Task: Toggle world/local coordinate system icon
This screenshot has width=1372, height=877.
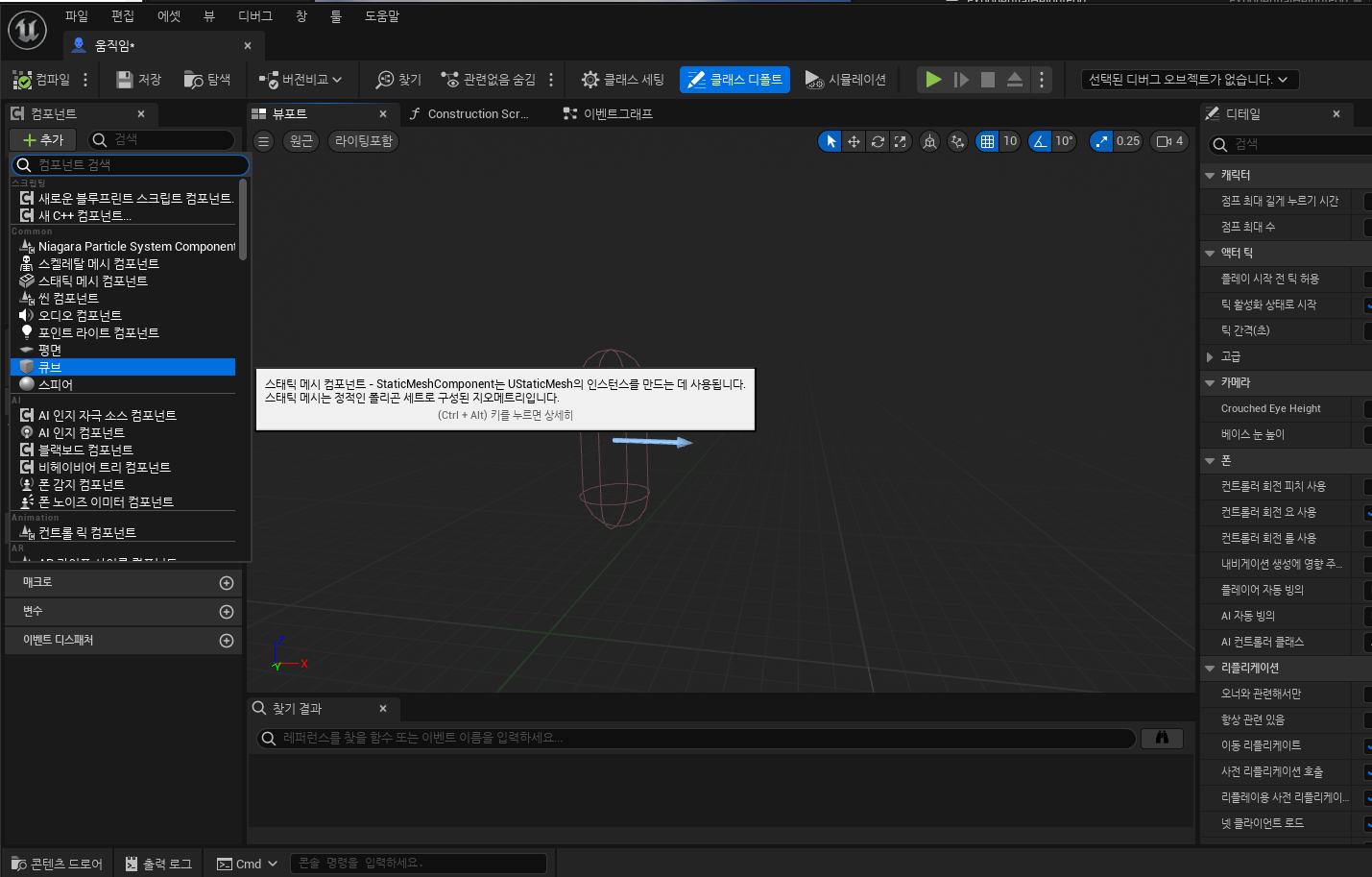Action: tap(929, 141)
